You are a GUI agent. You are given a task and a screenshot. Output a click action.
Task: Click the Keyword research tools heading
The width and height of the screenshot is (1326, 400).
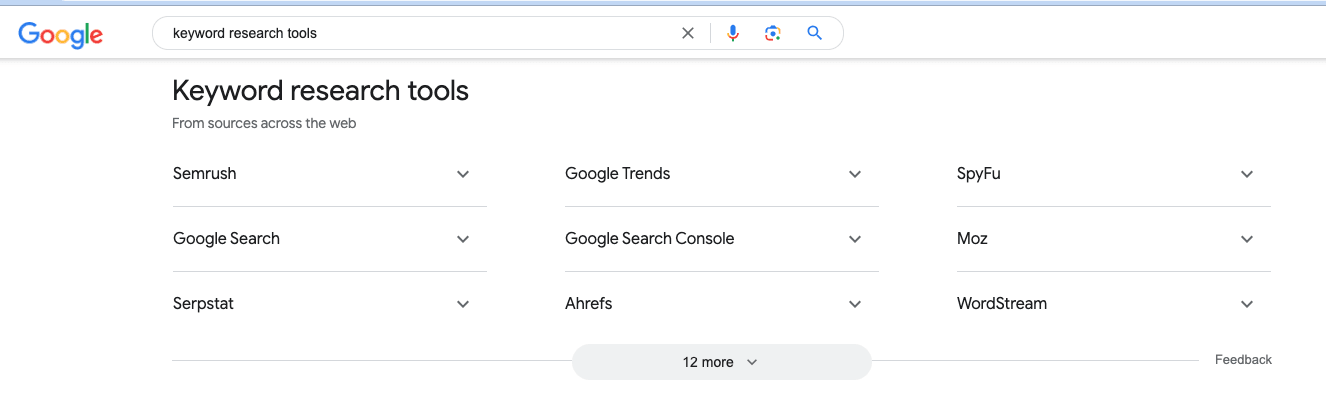(320, 91)
